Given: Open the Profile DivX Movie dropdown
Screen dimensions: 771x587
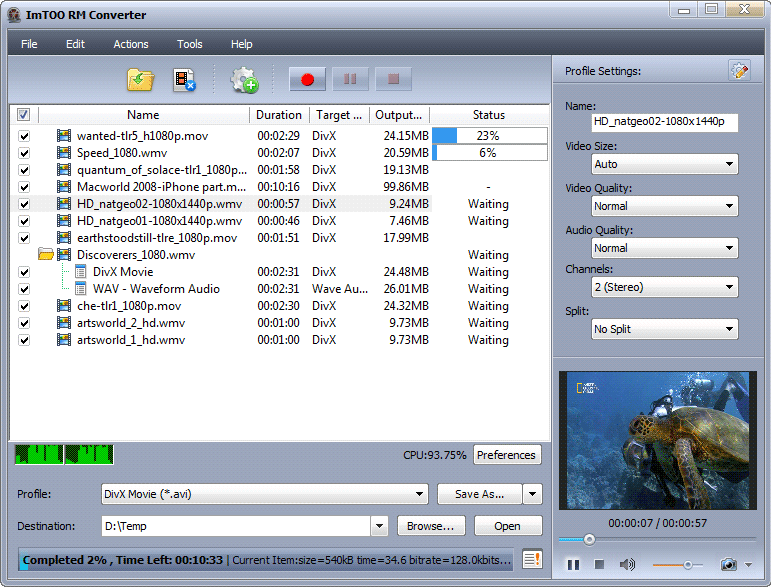Looking at the screenshot, I should 265,494.
